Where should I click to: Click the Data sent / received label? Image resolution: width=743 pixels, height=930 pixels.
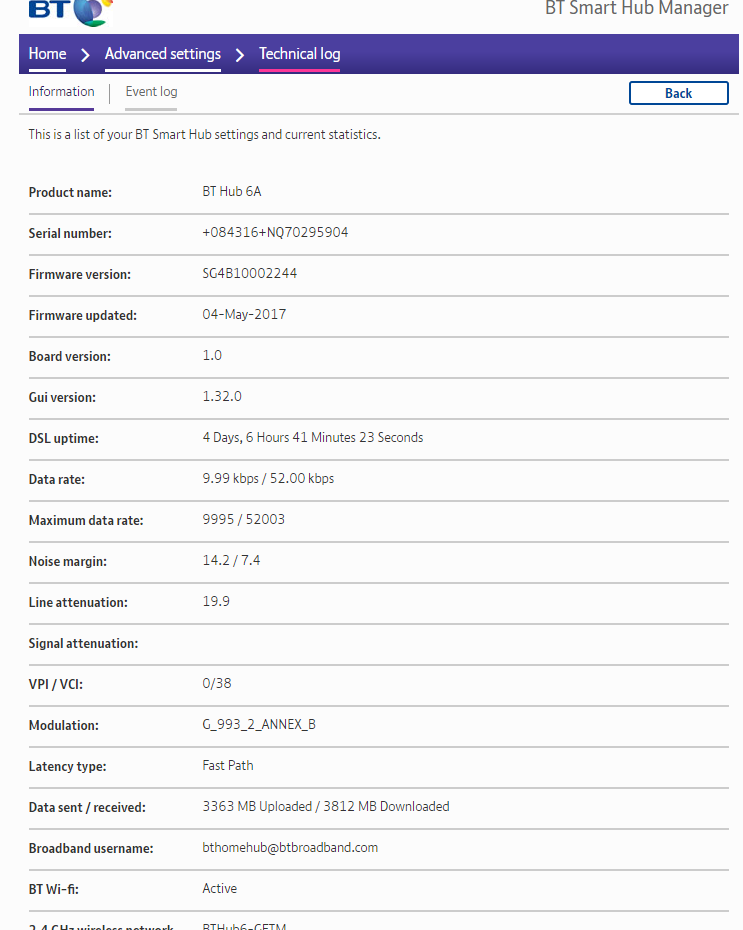(87, 808)
